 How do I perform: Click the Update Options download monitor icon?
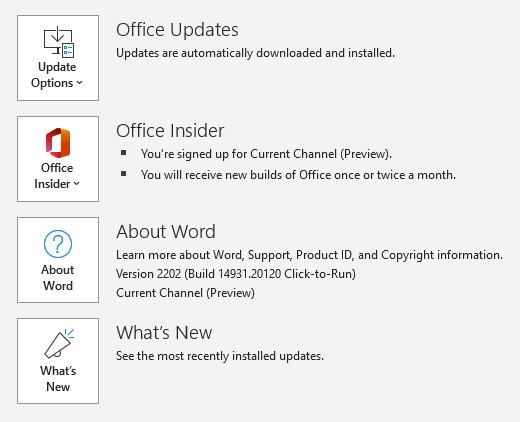59,42
